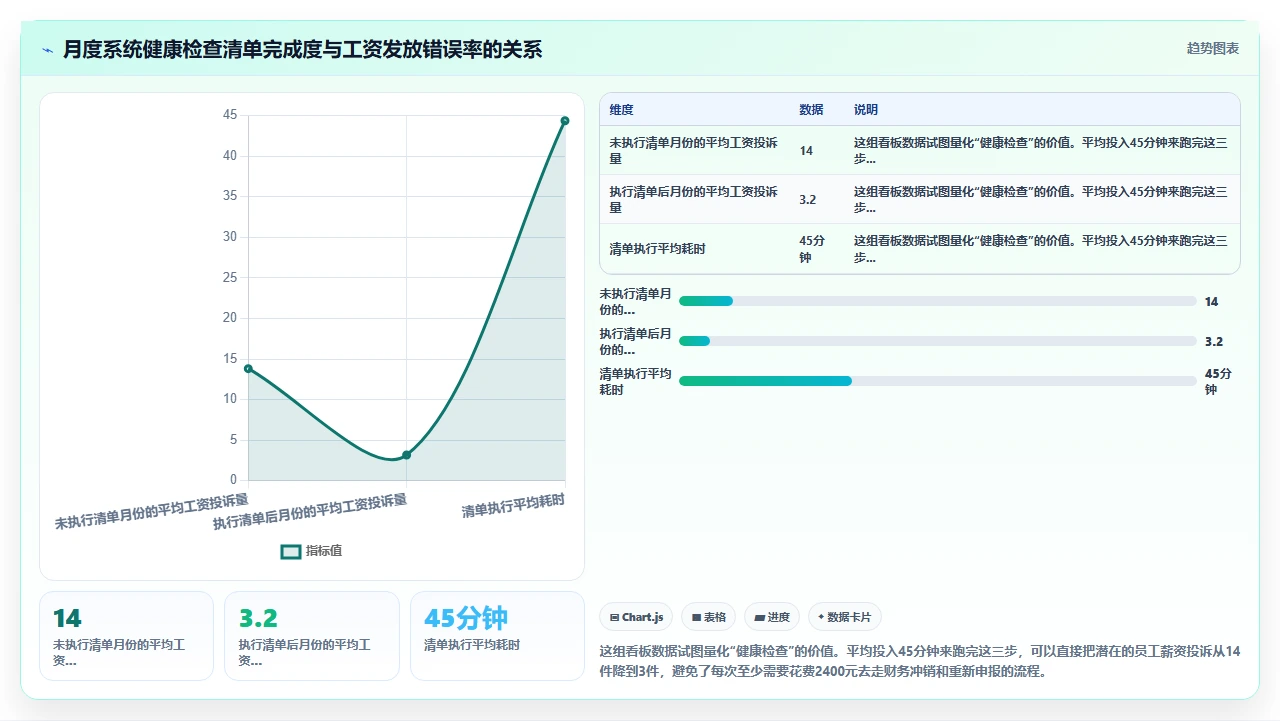Click the 指标值 legend label
This screenshot has height=721, width=1280.
click(324, 551)
